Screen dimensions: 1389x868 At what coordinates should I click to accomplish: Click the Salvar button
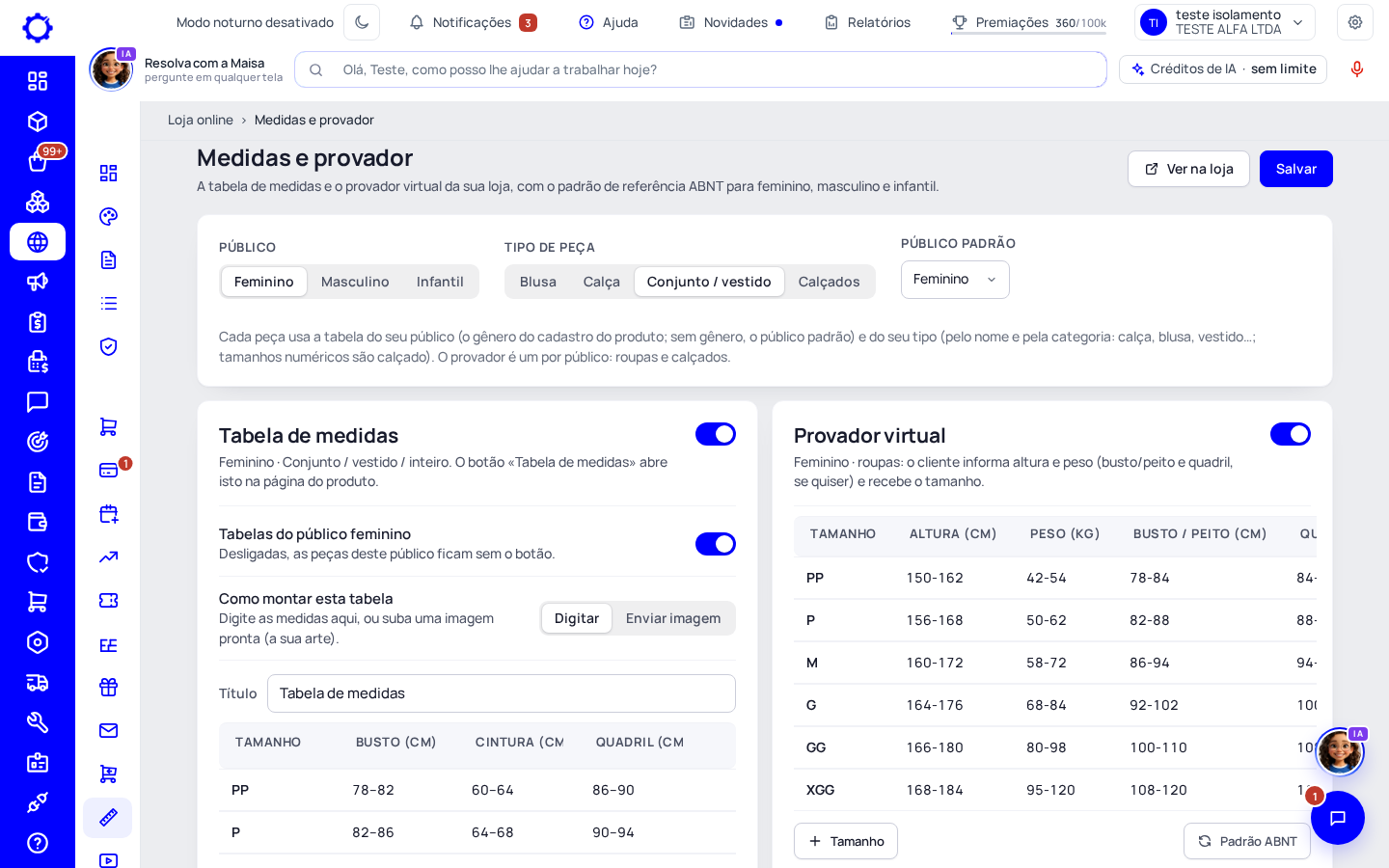click(x=1296, y=169)
